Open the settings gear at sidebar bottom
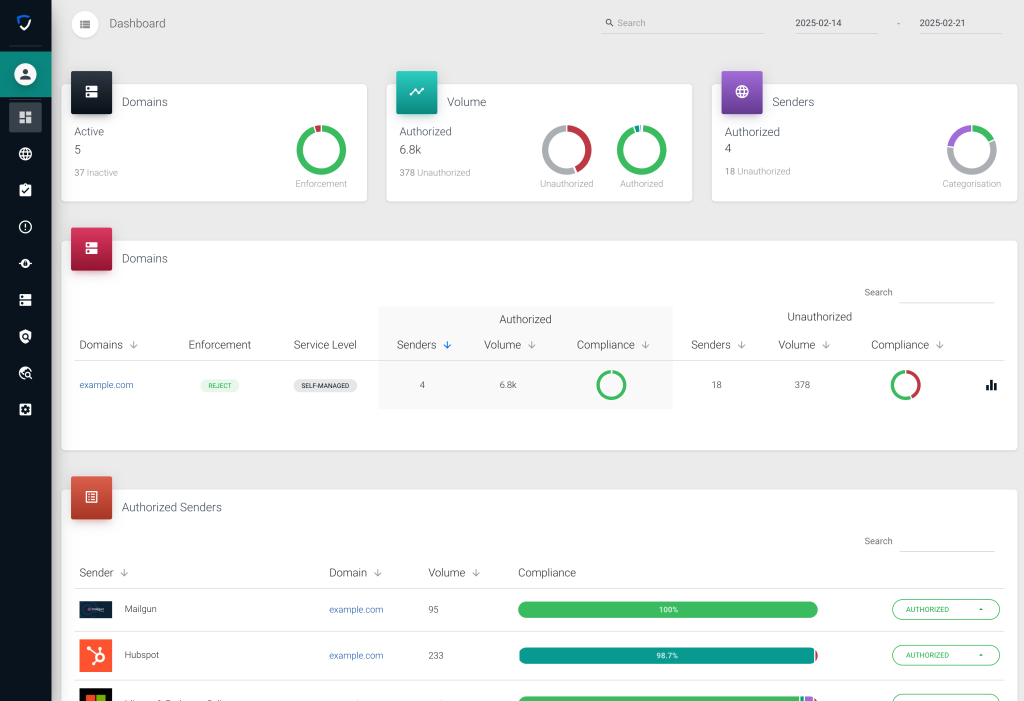1024x701 pixels. [x=25, y=409]
